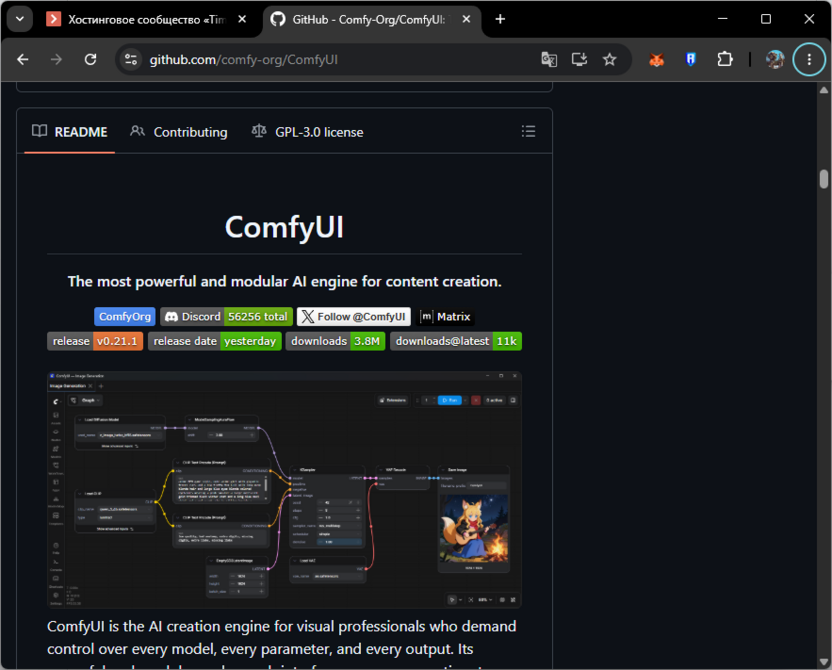Open the README outline list icon
Screen dimensions: 832x670
pyautogui.click(x=528, y=132)
